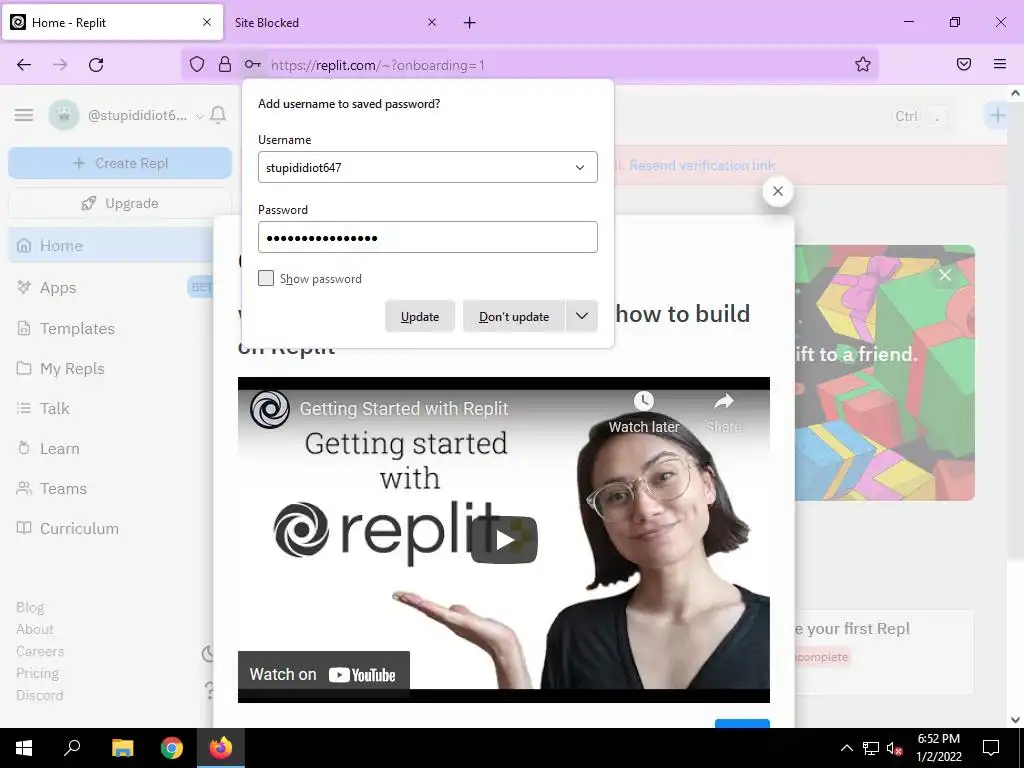Click the Share arrow on the video
This screenshot has width=1024, height=768.
724,402
